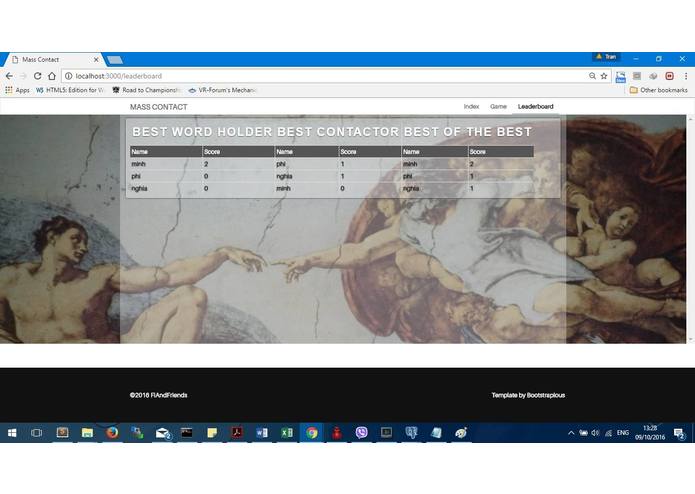Switch to Microsoft Word on taskbar
This screenshot has height=494, width=695.
(262, 432)
